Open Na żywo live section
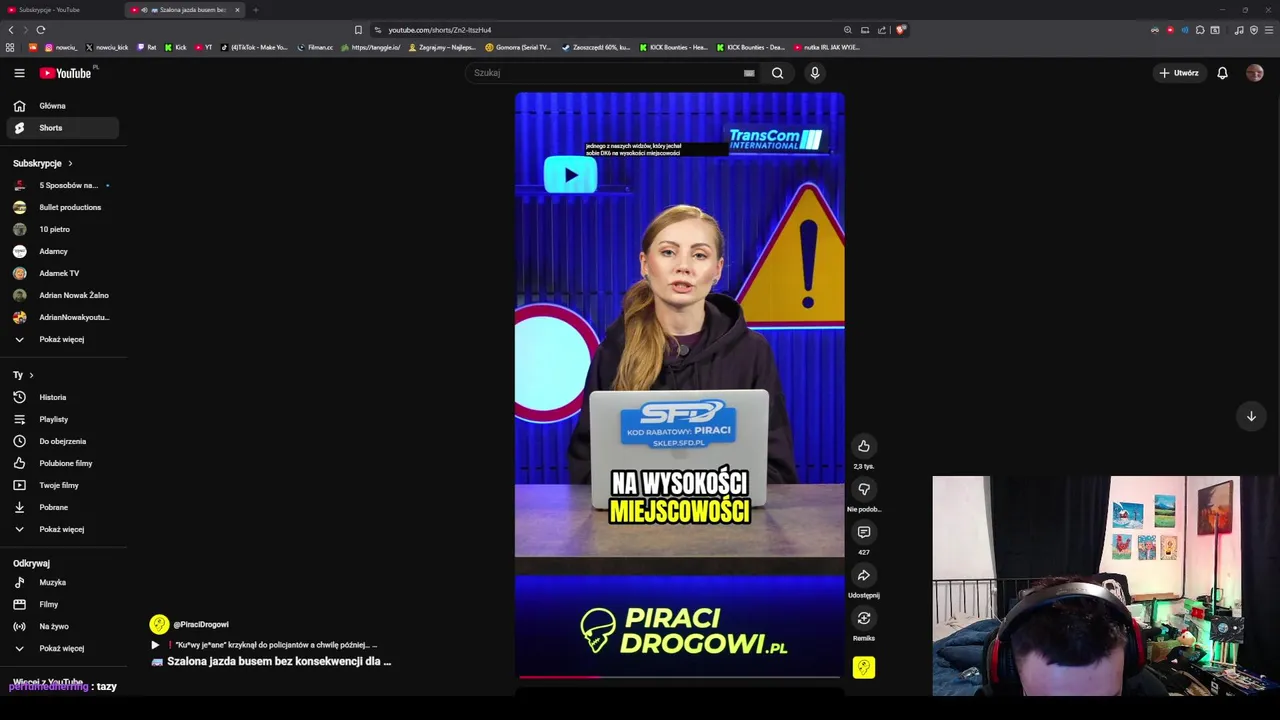Viewport: 1280px width, 720px height. [63, 626]
